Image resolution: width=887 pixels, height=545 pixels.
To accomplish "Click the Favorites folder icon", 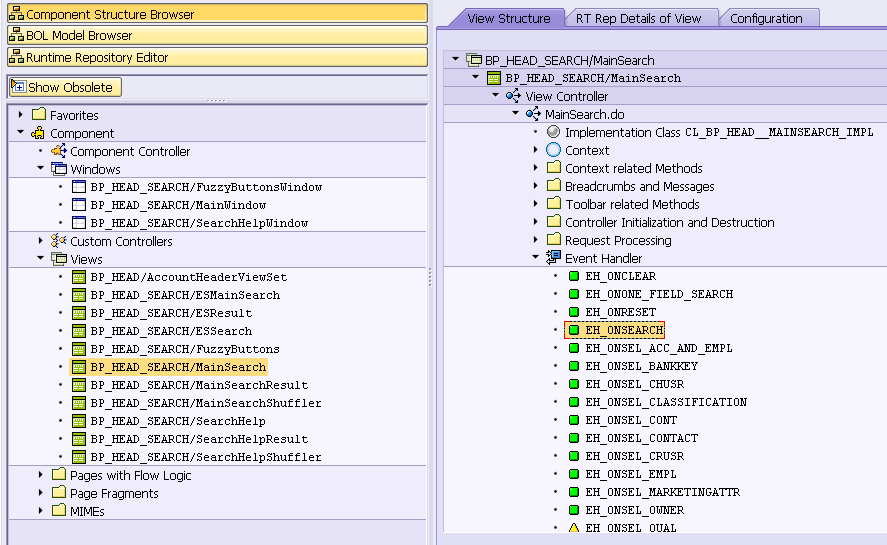I will coord(39,114).
